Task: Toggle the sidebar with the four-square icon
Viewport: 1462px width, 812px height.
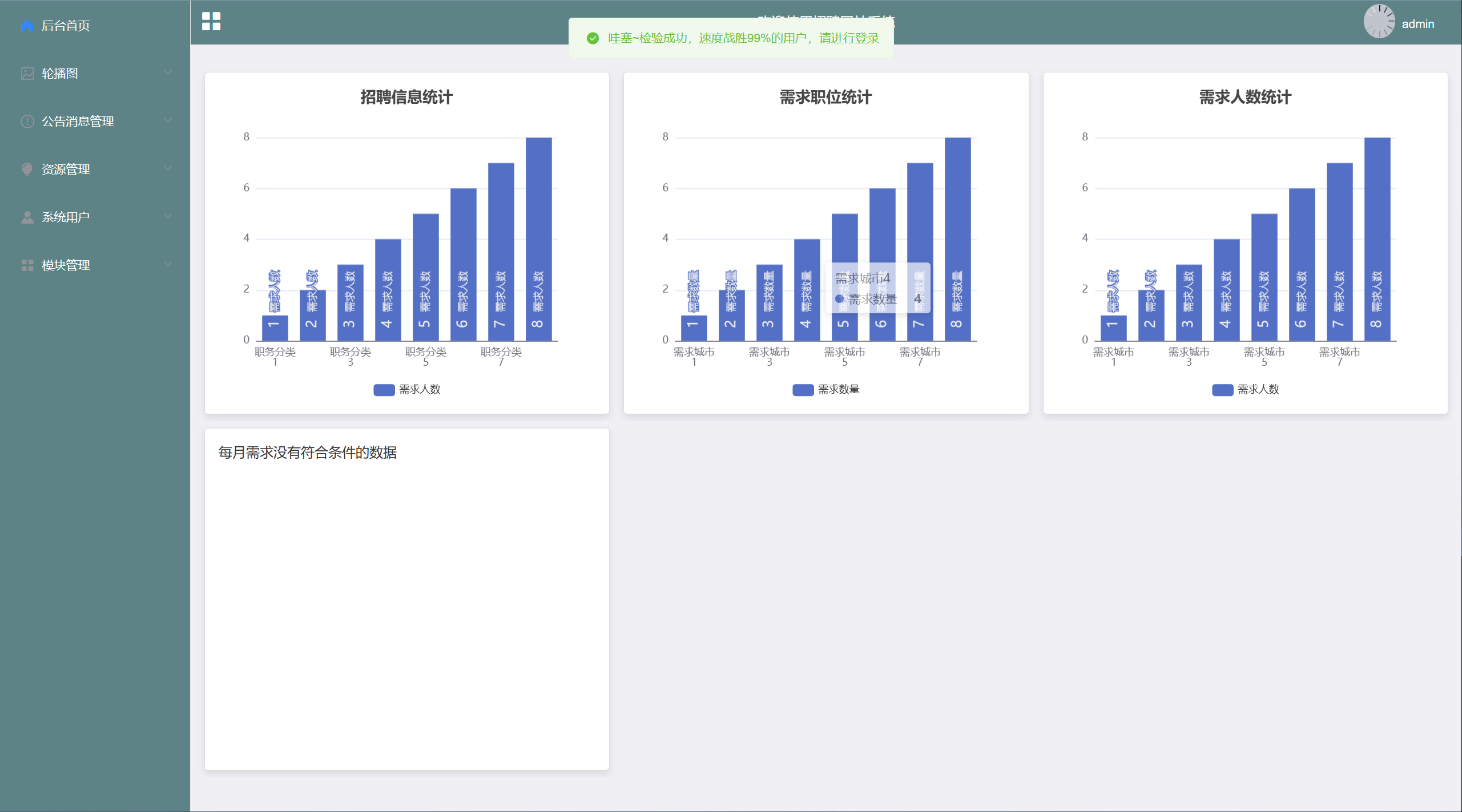Action: point(211,22)
